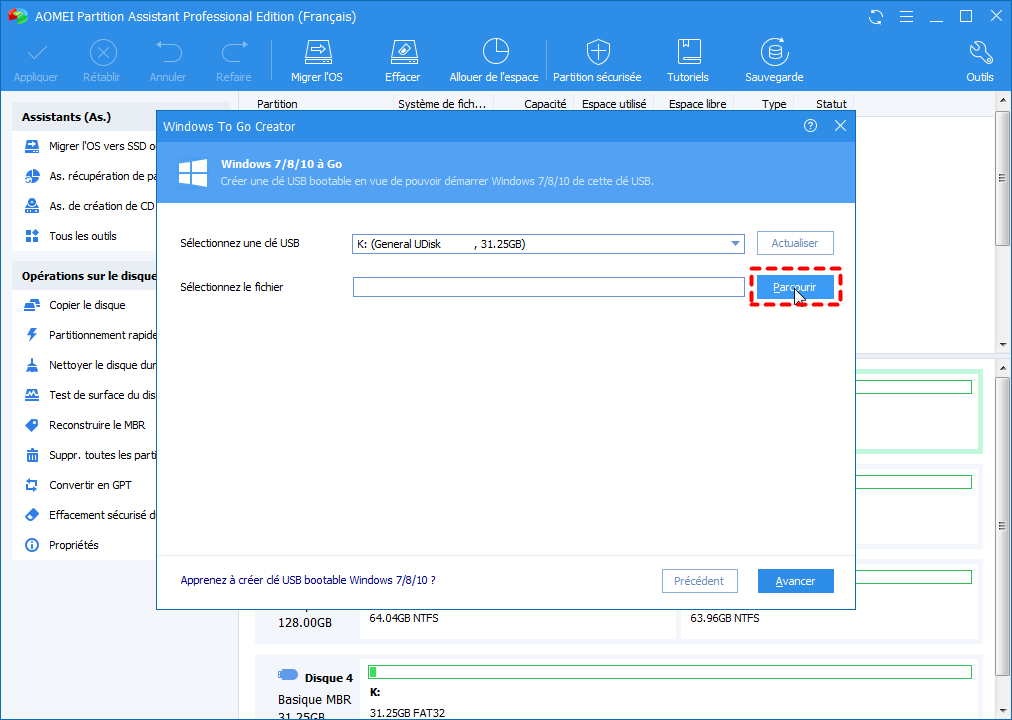Open Tutoriels book icon
Viewport: 1012px width, 720px height.
(x=688, y=52)
